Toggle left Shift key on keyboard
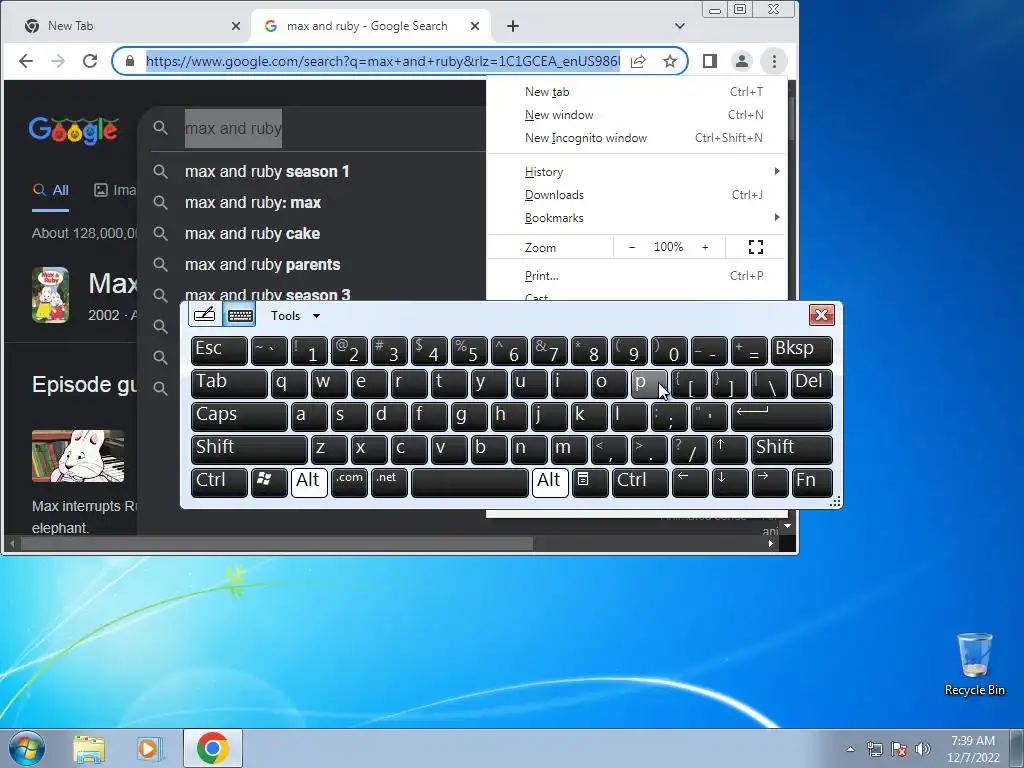Image resolution: width=1024 pixels, height=768 pixels. 249,449
